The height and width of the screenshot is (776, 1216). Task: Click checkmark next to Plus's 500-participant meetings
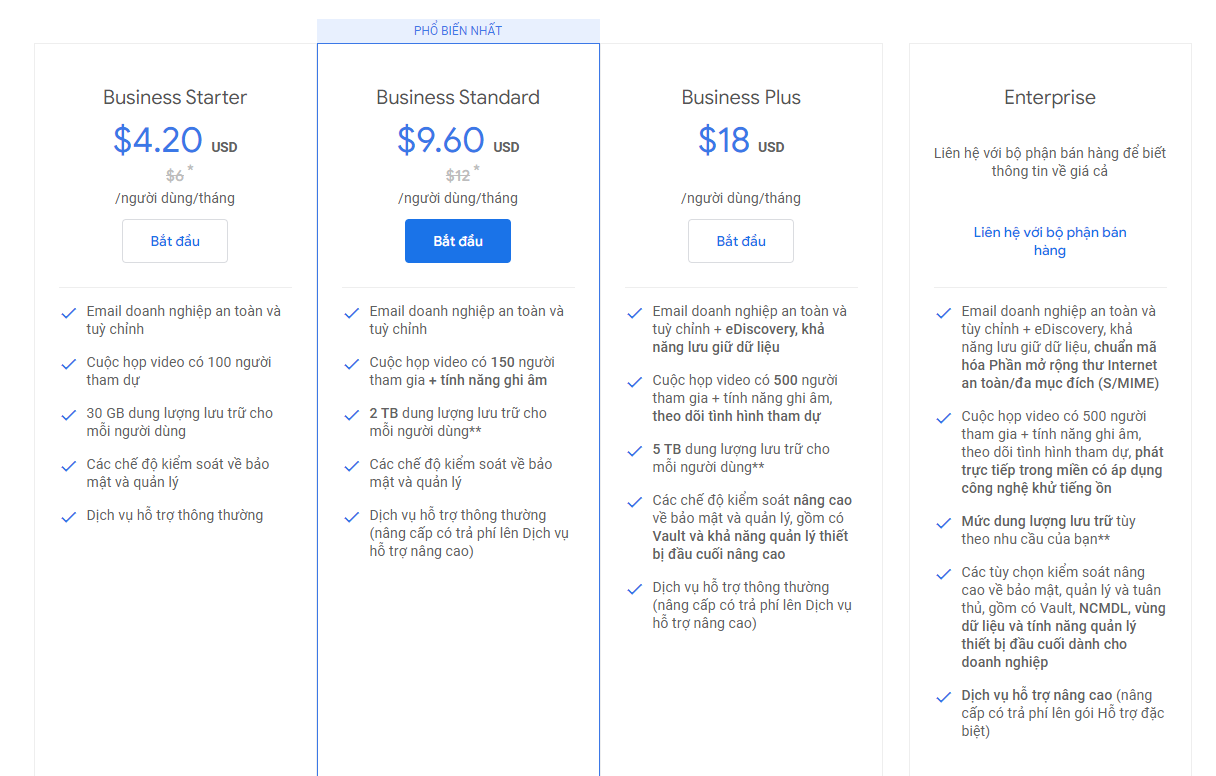pyautogui.click(x=635, y=382)
